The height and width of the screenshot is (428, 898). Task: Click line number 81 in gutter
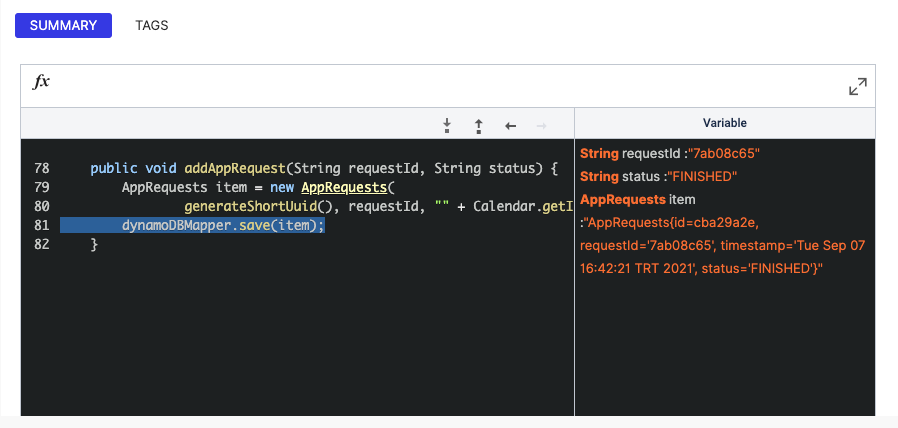[41, 226]
